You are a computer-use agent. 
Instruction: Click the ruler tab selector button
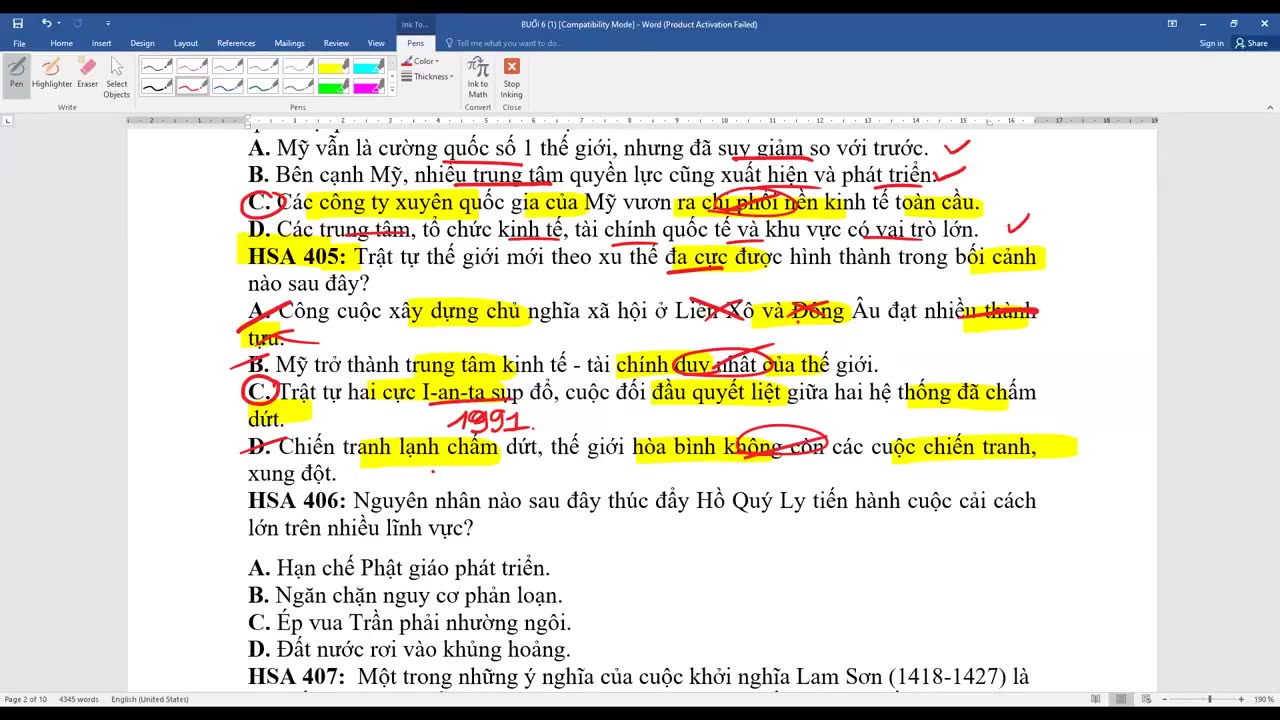pos(8,121)
